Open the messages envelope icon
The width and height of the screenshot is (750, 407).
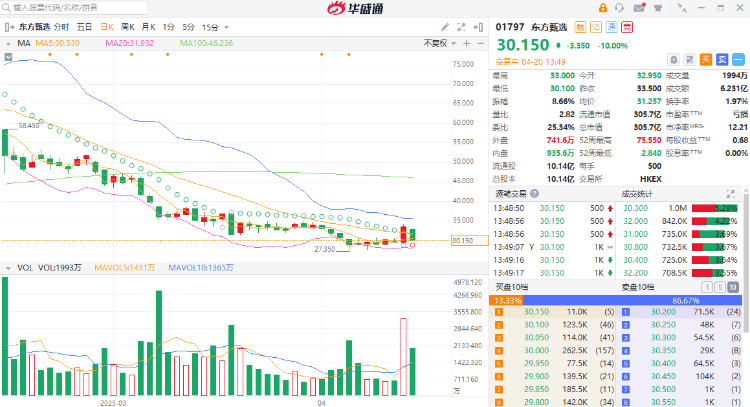639,8
